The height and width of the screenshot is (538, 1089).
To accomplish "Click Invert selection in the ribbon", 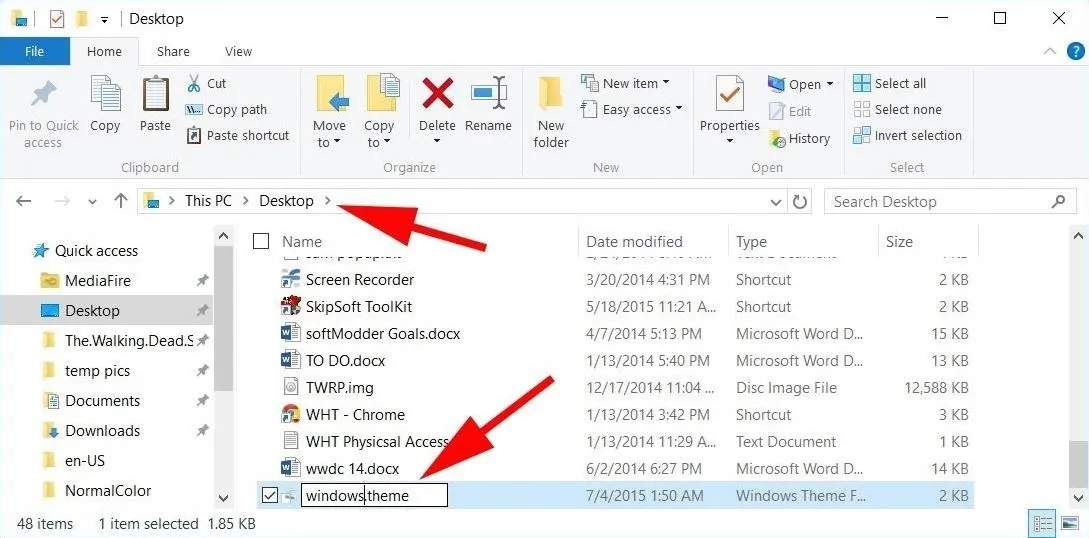I will coord(907,135).
